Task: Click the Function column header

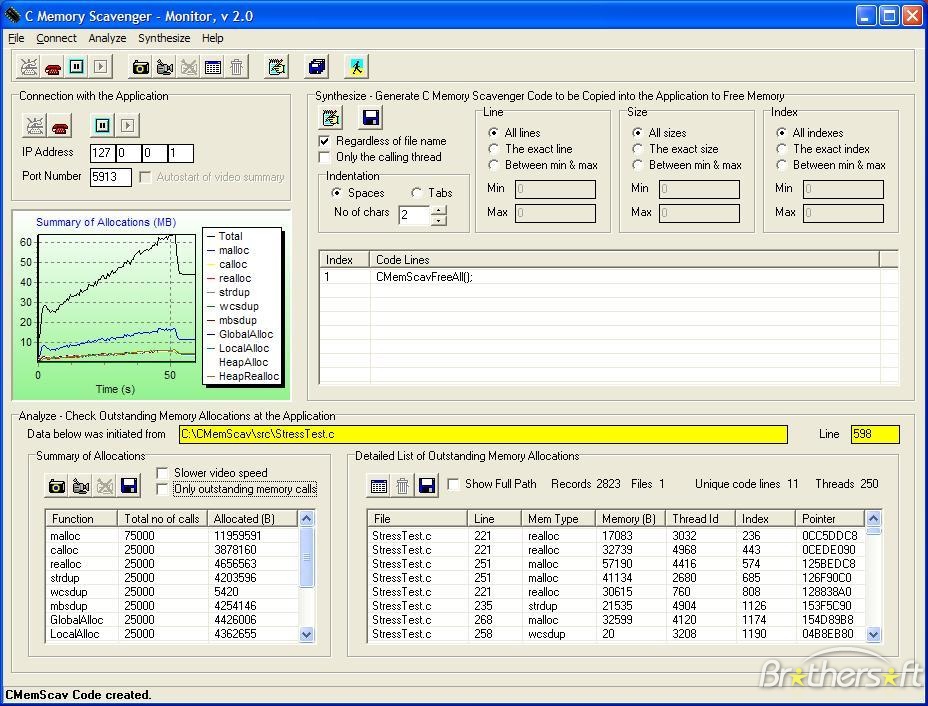Action: [82, 519]
